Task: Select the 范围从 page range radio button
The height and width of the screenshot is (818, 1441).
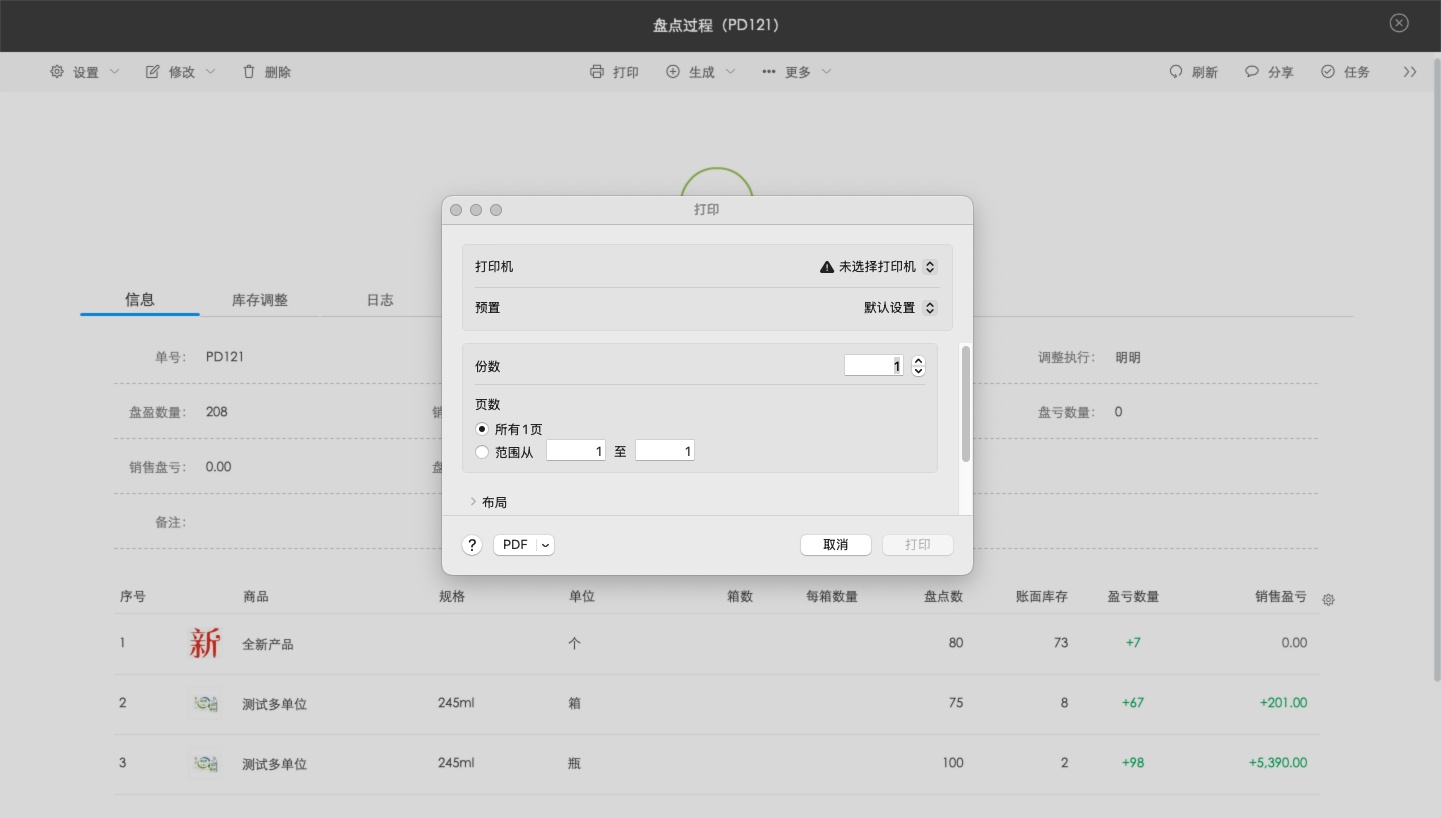Action: [482, 451]
